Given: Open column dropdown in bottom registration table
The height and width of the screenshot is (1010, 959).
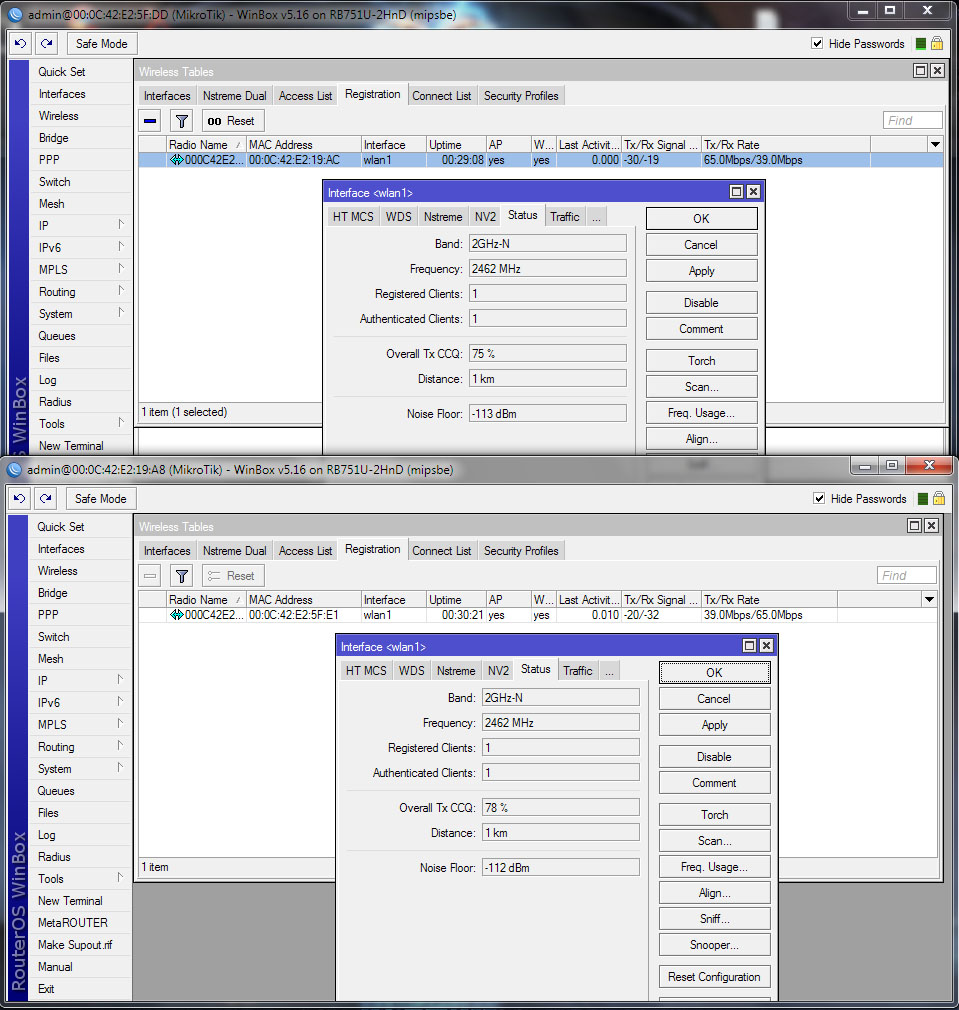Looking at the screenshot, I should 929,599.
